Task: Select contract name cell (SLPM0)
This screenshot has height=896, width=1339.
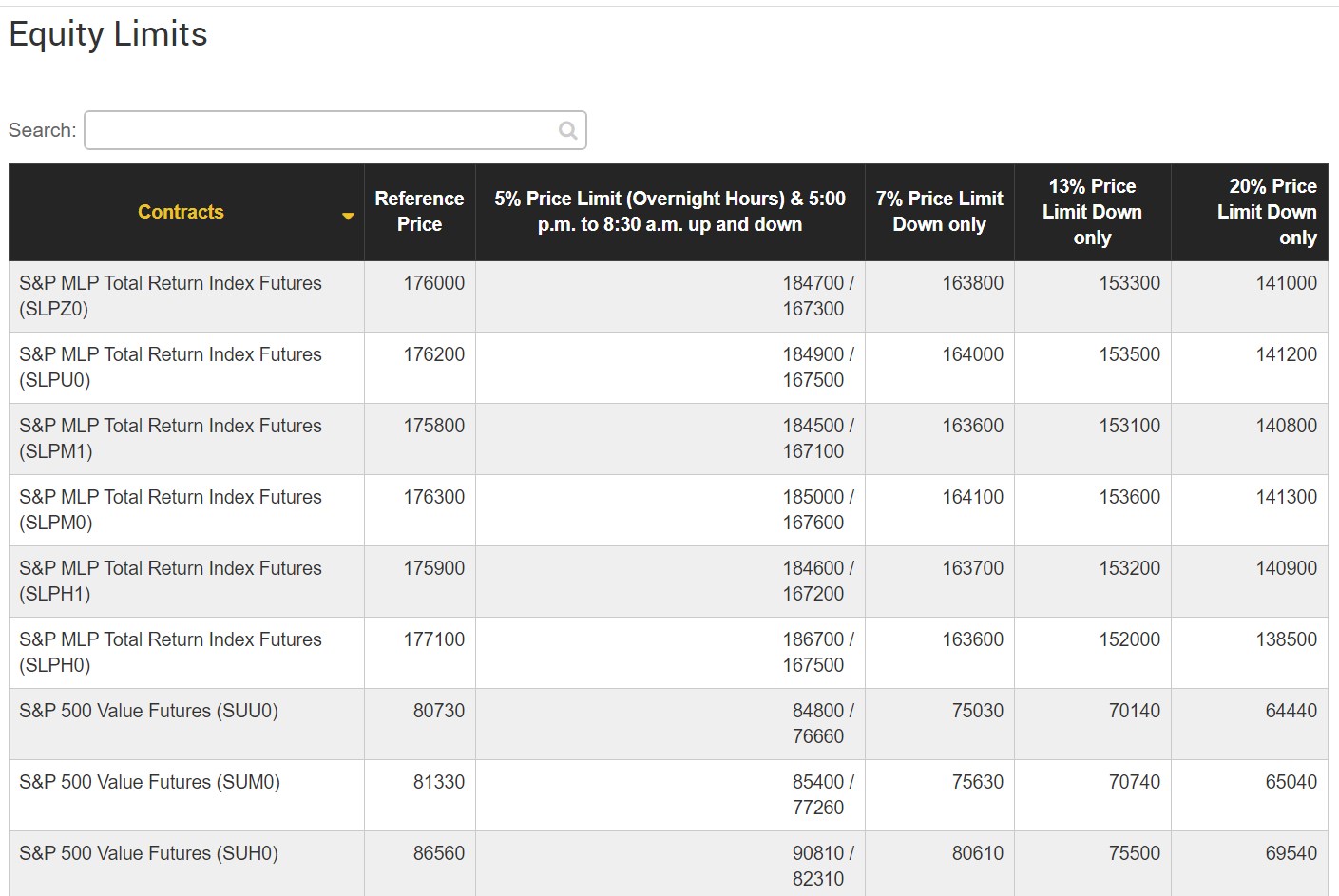Action: click(186, 510)
